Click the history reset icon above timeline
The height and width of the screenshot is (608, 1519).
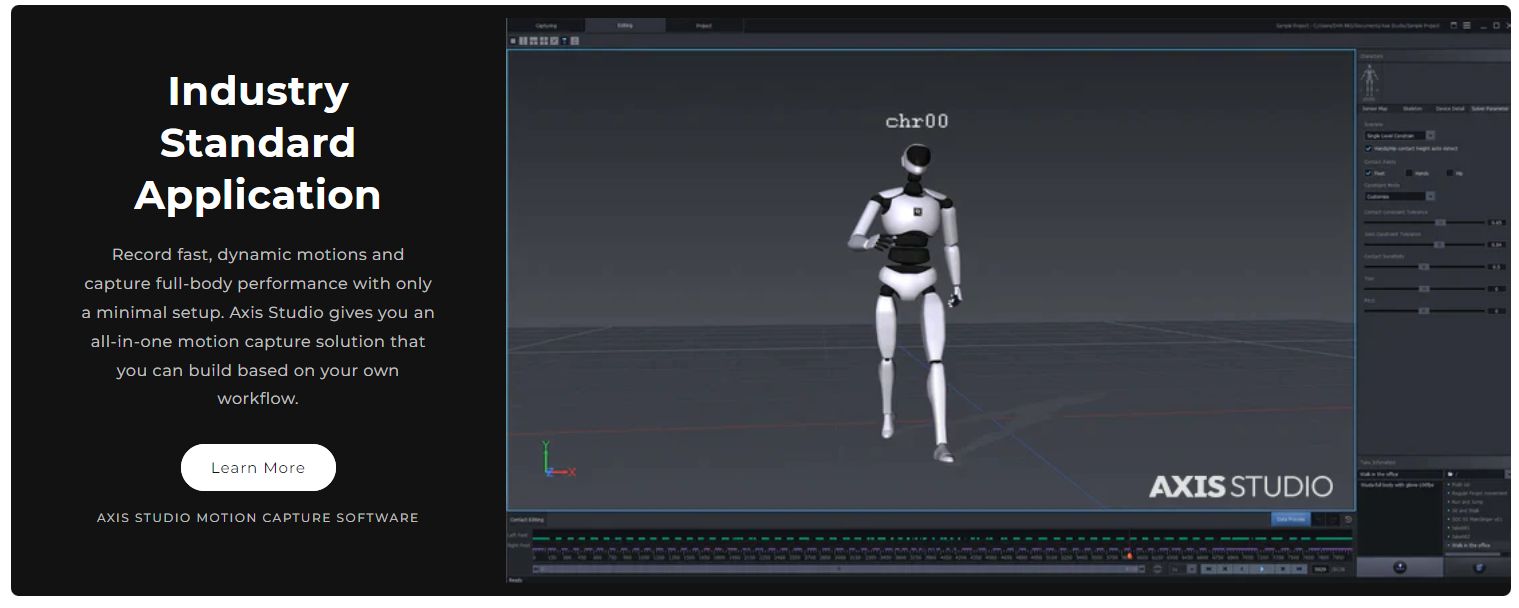tap(1348, 519)
